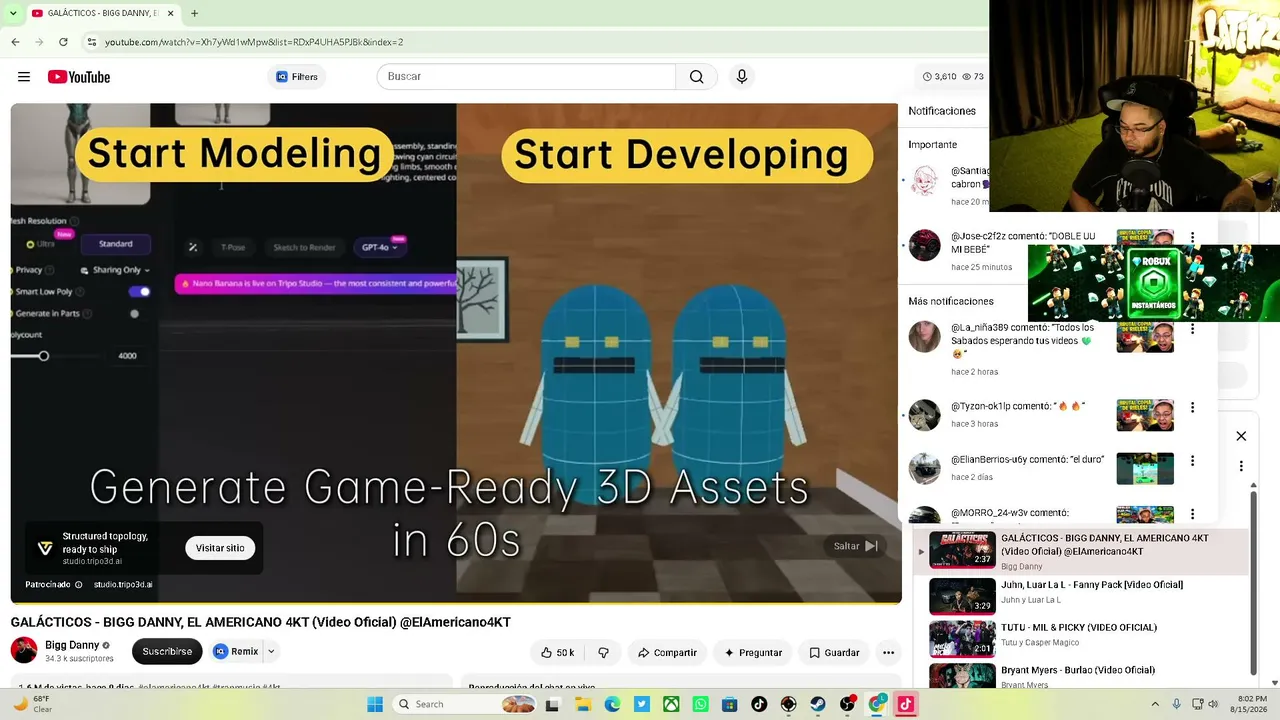Show hidden system tray icons

(x=1155, y=704)
